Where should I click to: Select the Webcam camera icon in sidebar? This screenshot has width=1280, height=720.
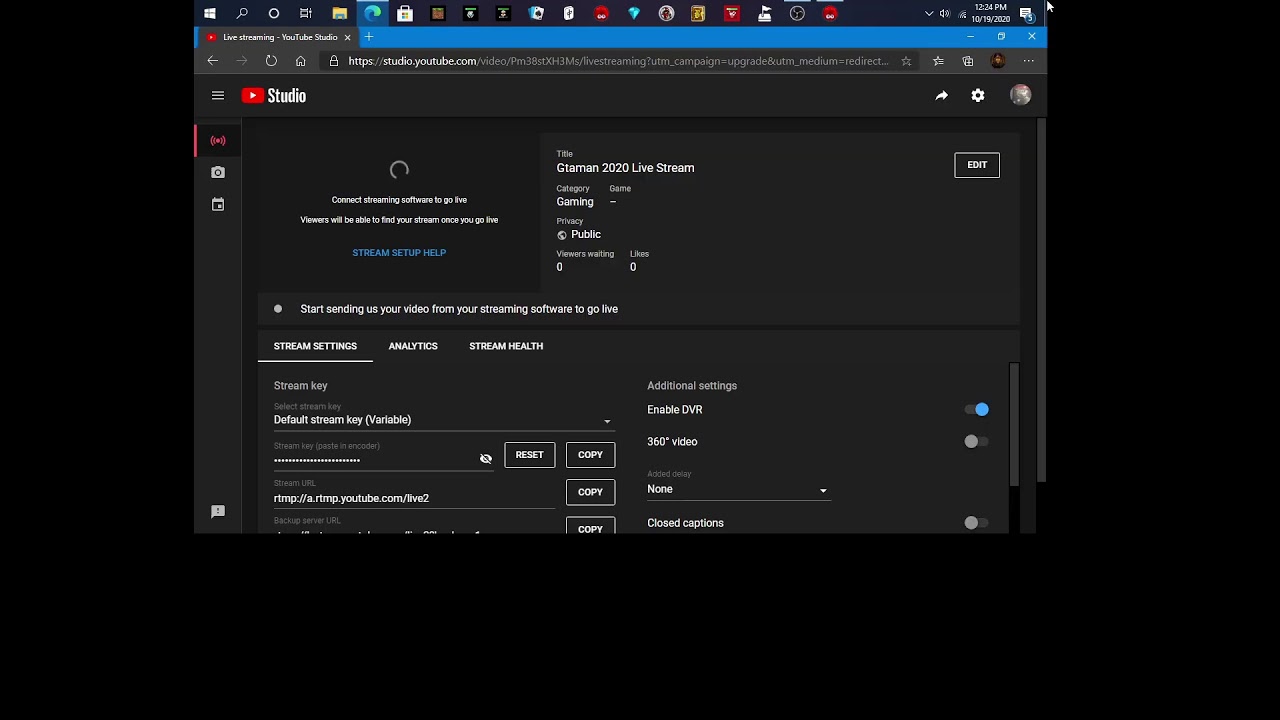[x=218, y=173]
